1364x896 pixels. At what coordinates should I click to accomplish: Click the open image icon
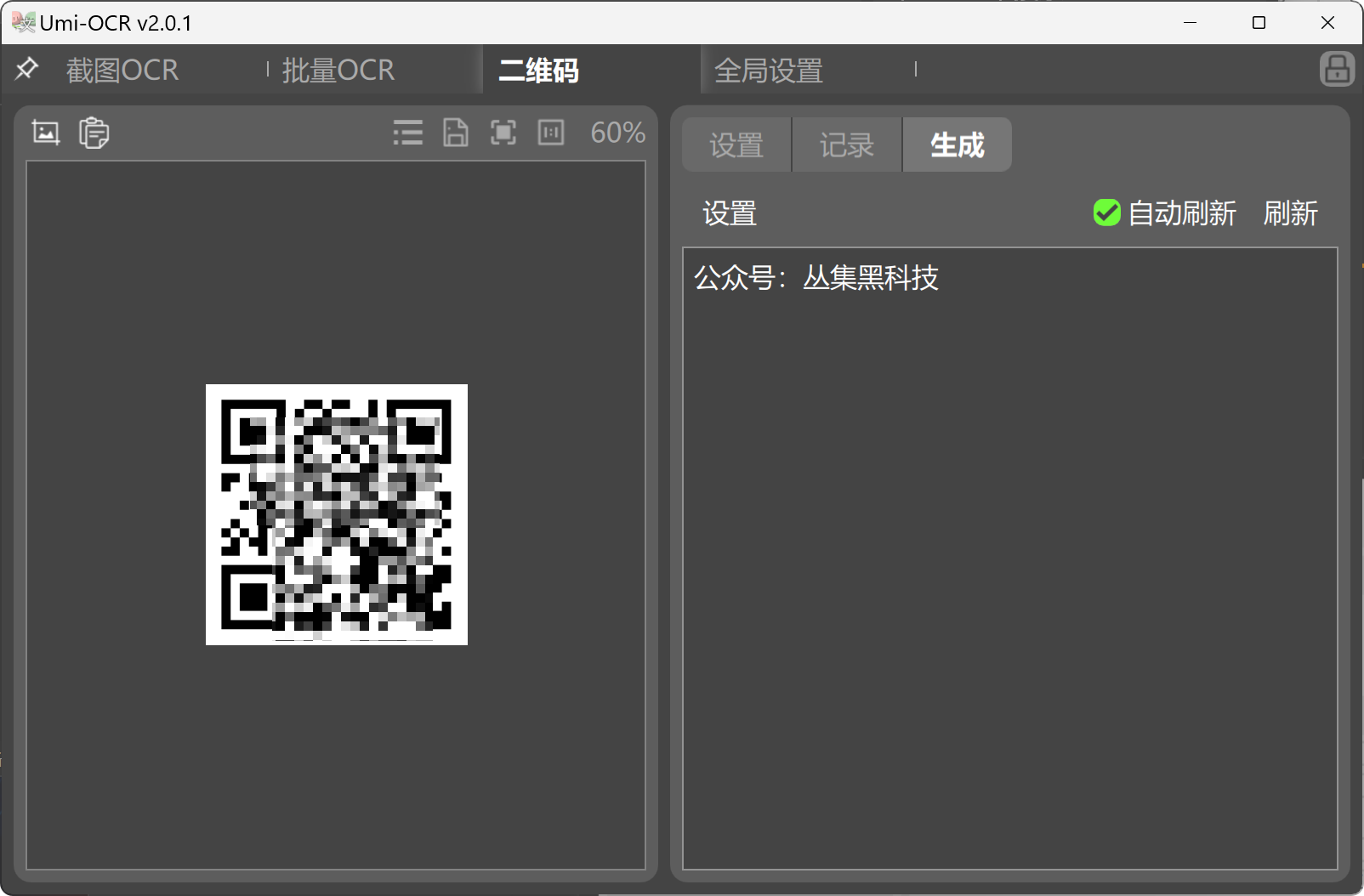point(46,133)
